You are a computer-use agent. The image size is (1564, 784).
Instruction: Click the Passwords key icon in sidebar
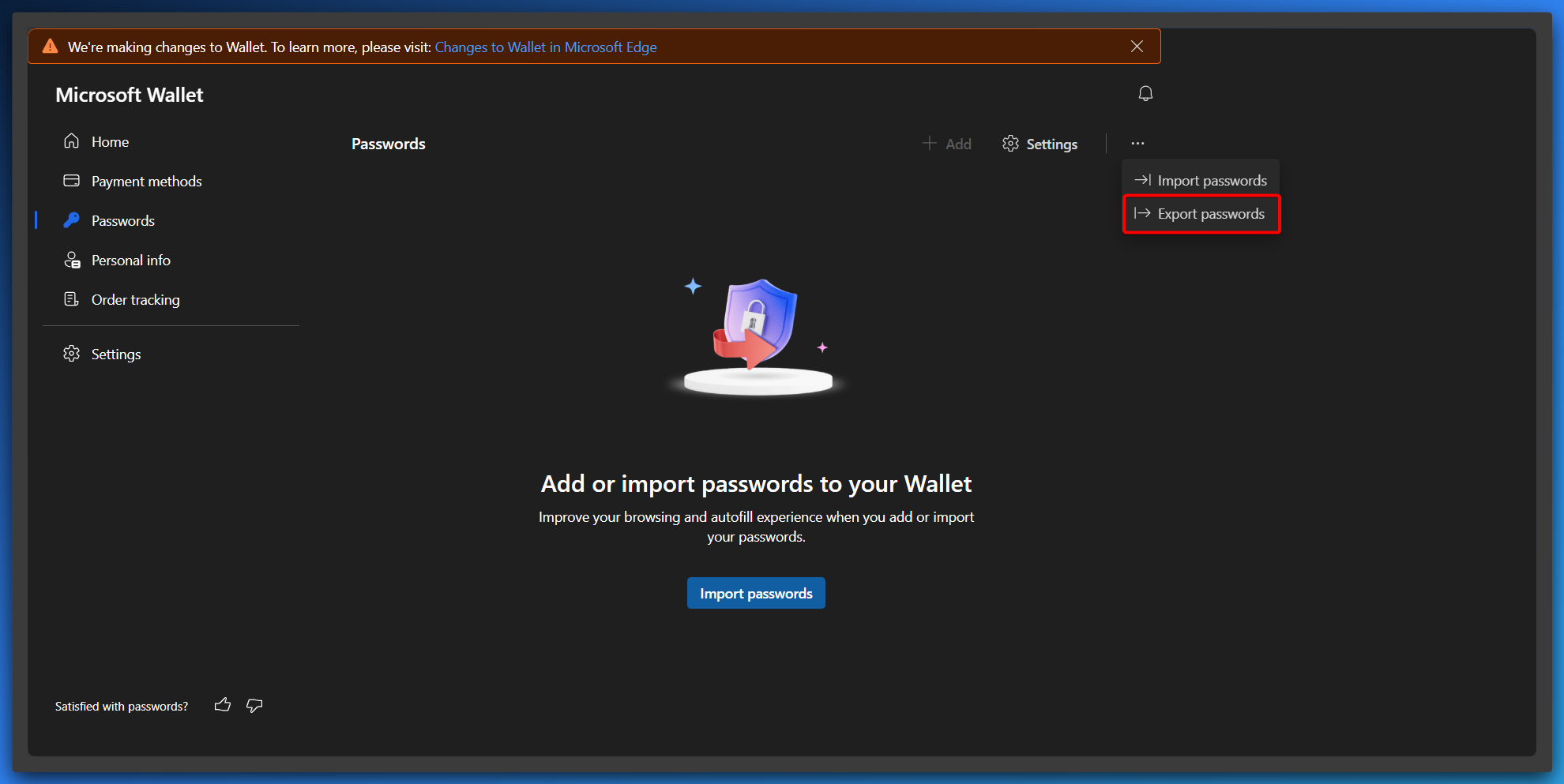tap(72, 220)
